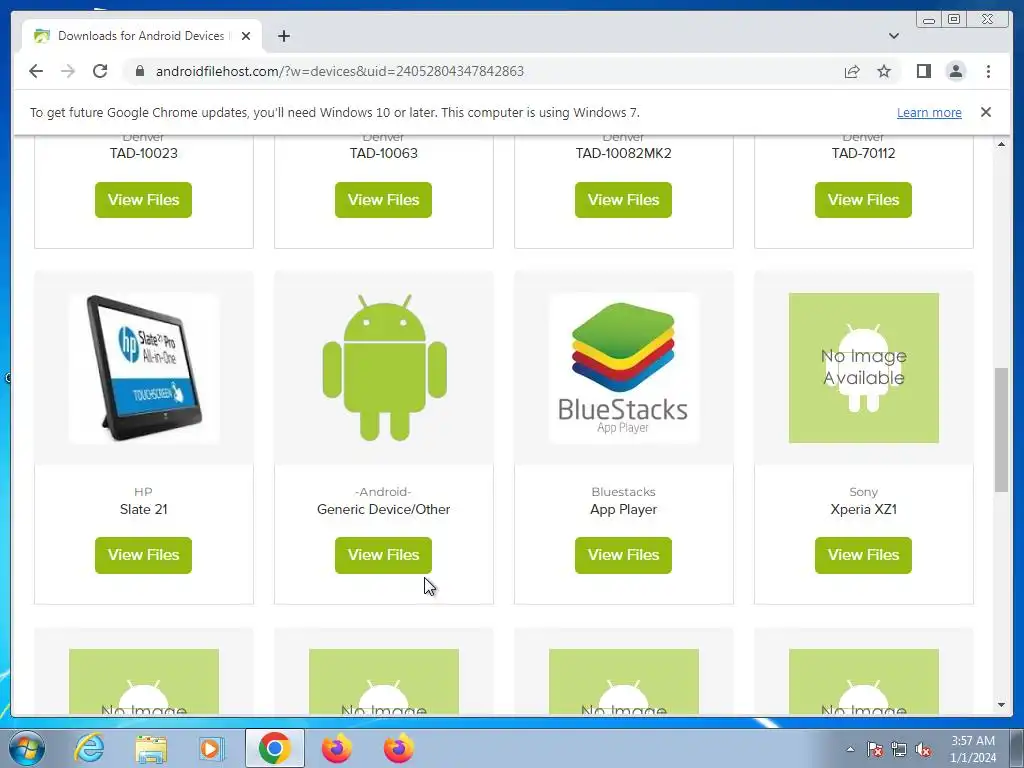Screen dimensions: 1024x768
Task: Click the Xperia XZ1 No Image placeholder
Action: pyautogui.click(x=864, y=368)
